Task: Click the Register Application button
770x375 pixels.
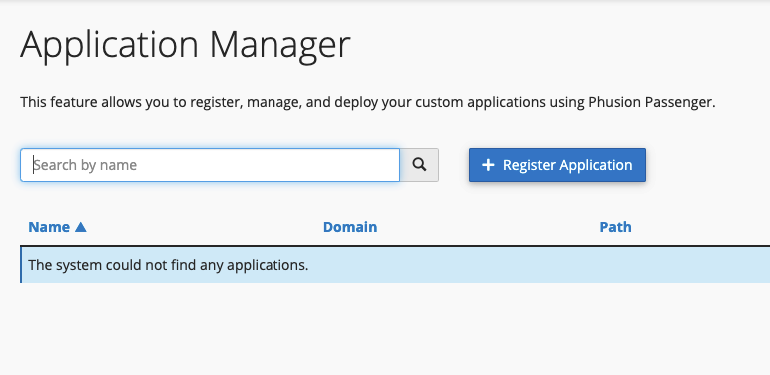Action: 557,165
